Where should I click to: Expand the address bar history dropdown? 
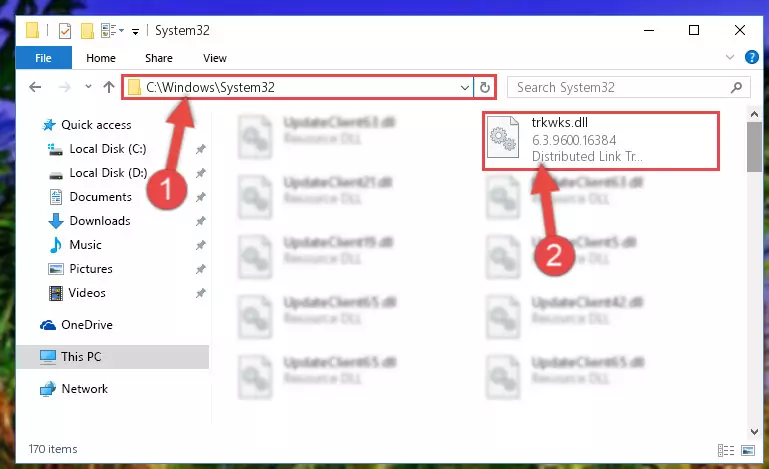(x=464, y=88)
